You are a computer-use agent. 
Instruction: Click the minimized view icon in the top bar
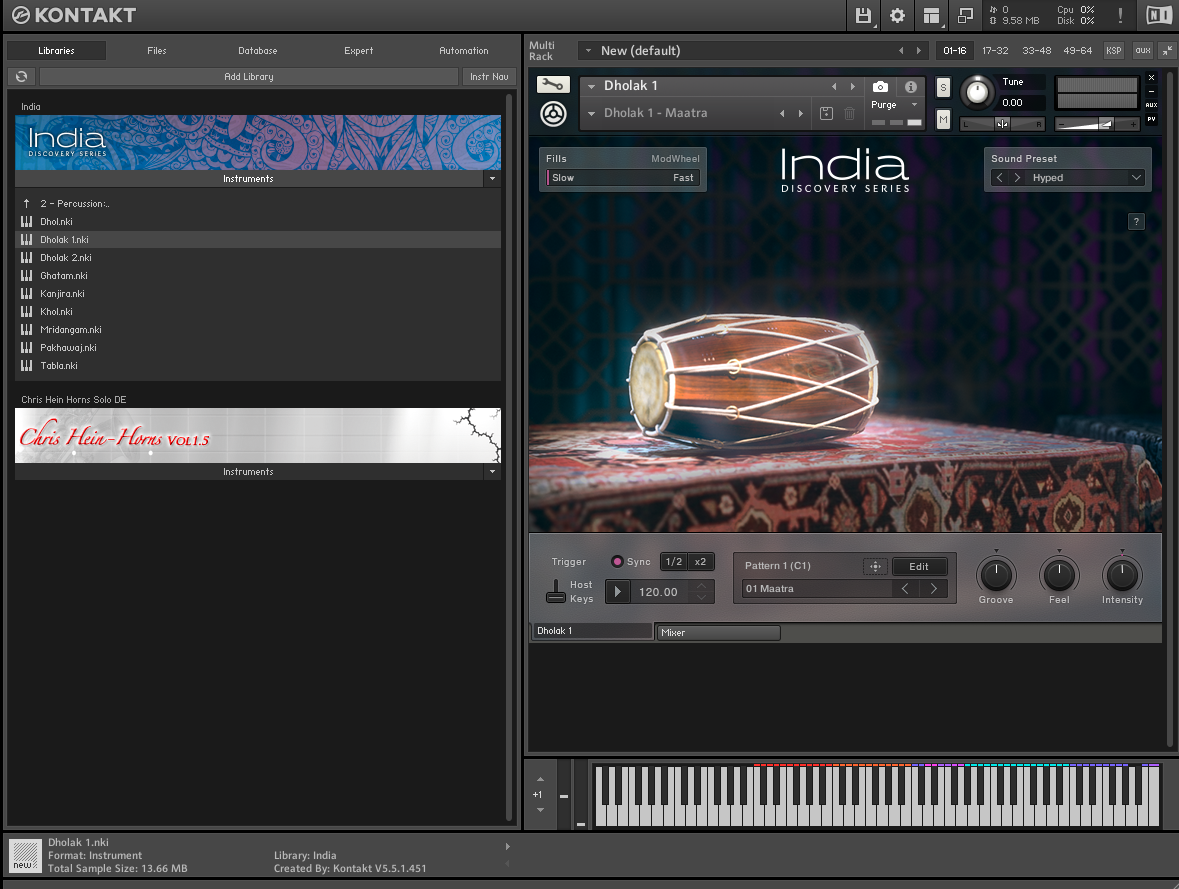(x=965, y=16)
